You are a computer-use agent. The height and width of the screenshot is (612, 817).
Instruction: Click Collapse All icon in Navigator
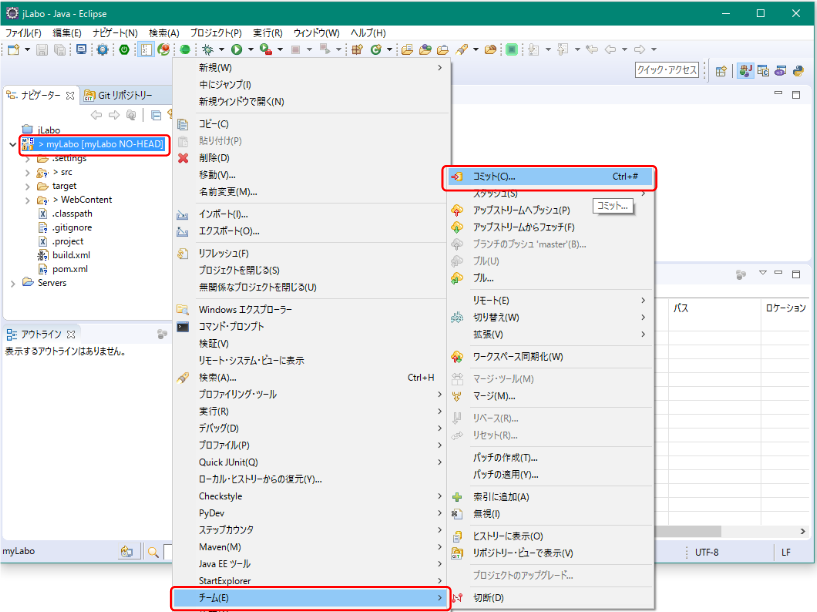[155, 115]
